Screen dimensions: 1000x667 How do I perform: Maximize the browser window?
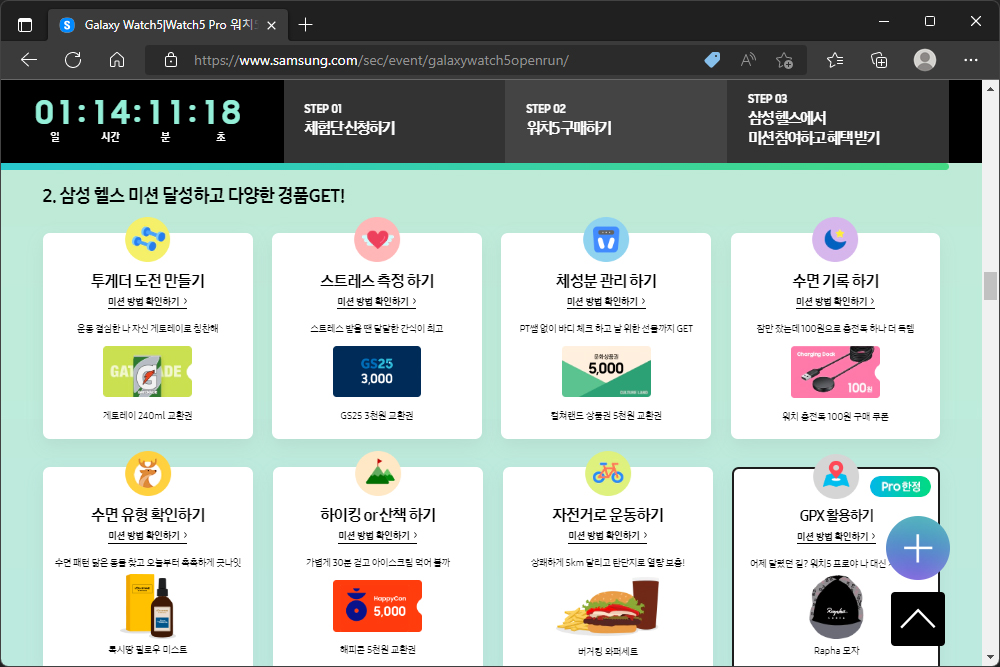pos(930,21)
